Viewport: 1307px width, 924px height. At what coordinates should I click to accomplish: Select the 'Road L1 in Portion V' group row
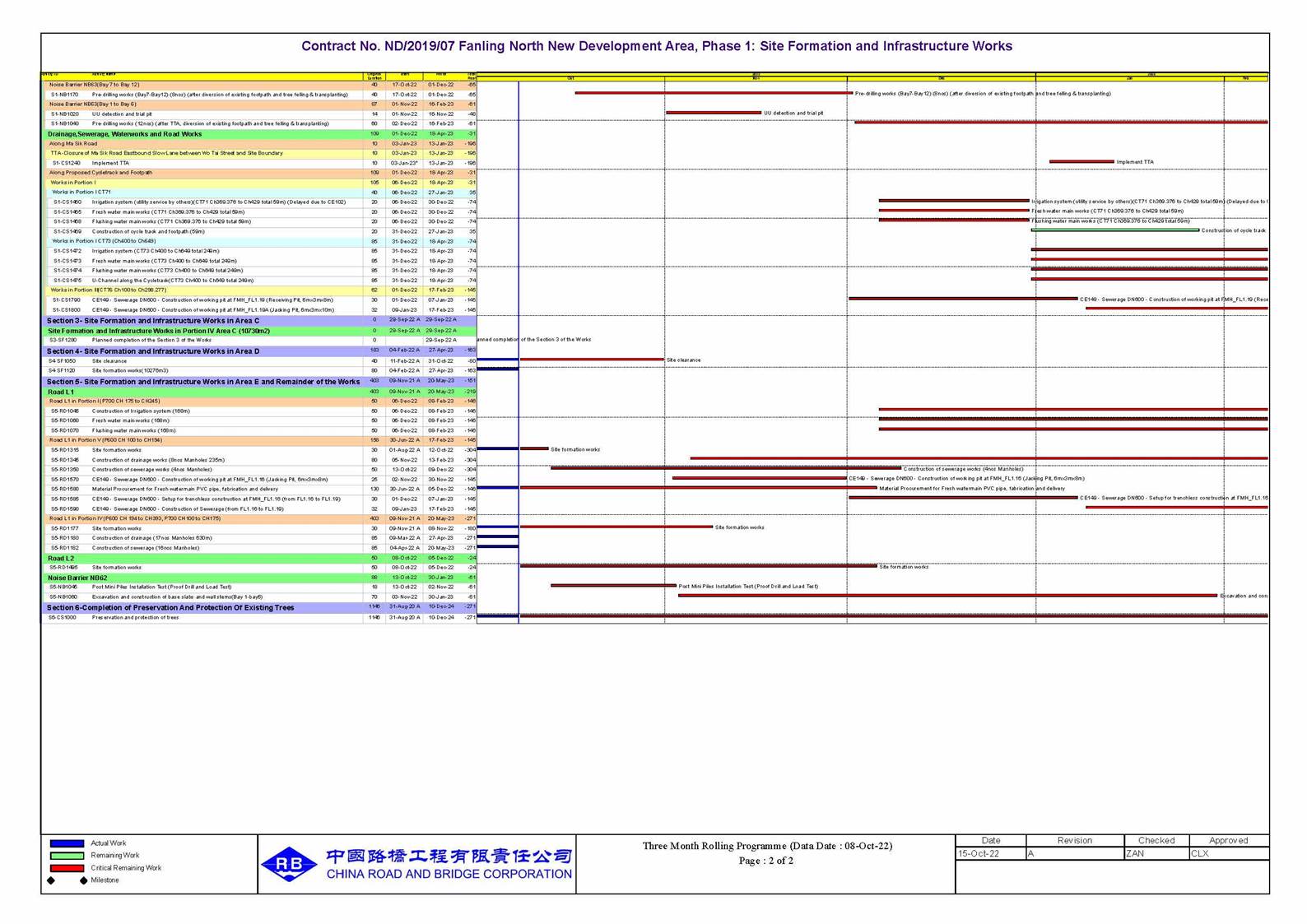point(258,440)
